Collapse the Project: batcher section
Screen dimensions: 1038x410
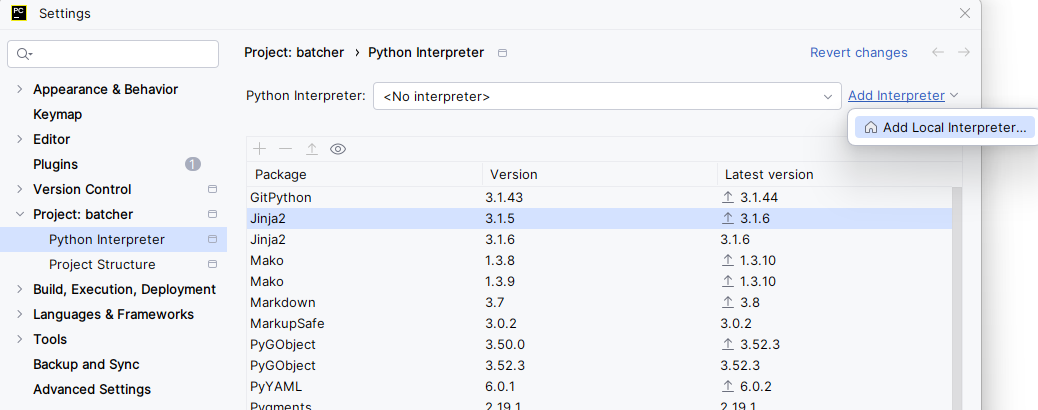tap(19, 215)
